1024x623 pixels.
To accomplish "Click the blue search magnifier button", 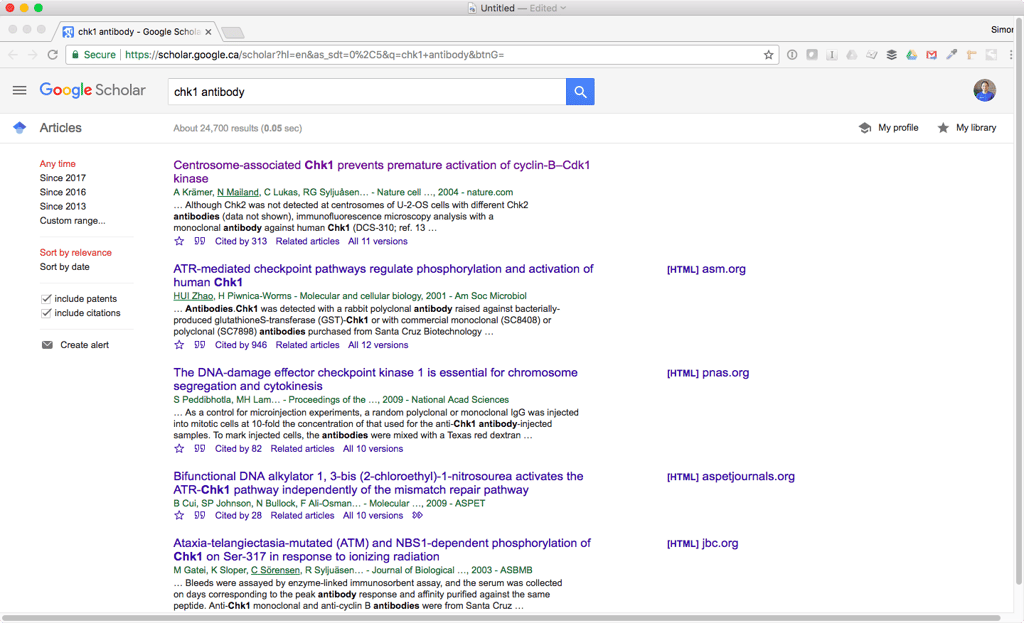I will 580,91.
